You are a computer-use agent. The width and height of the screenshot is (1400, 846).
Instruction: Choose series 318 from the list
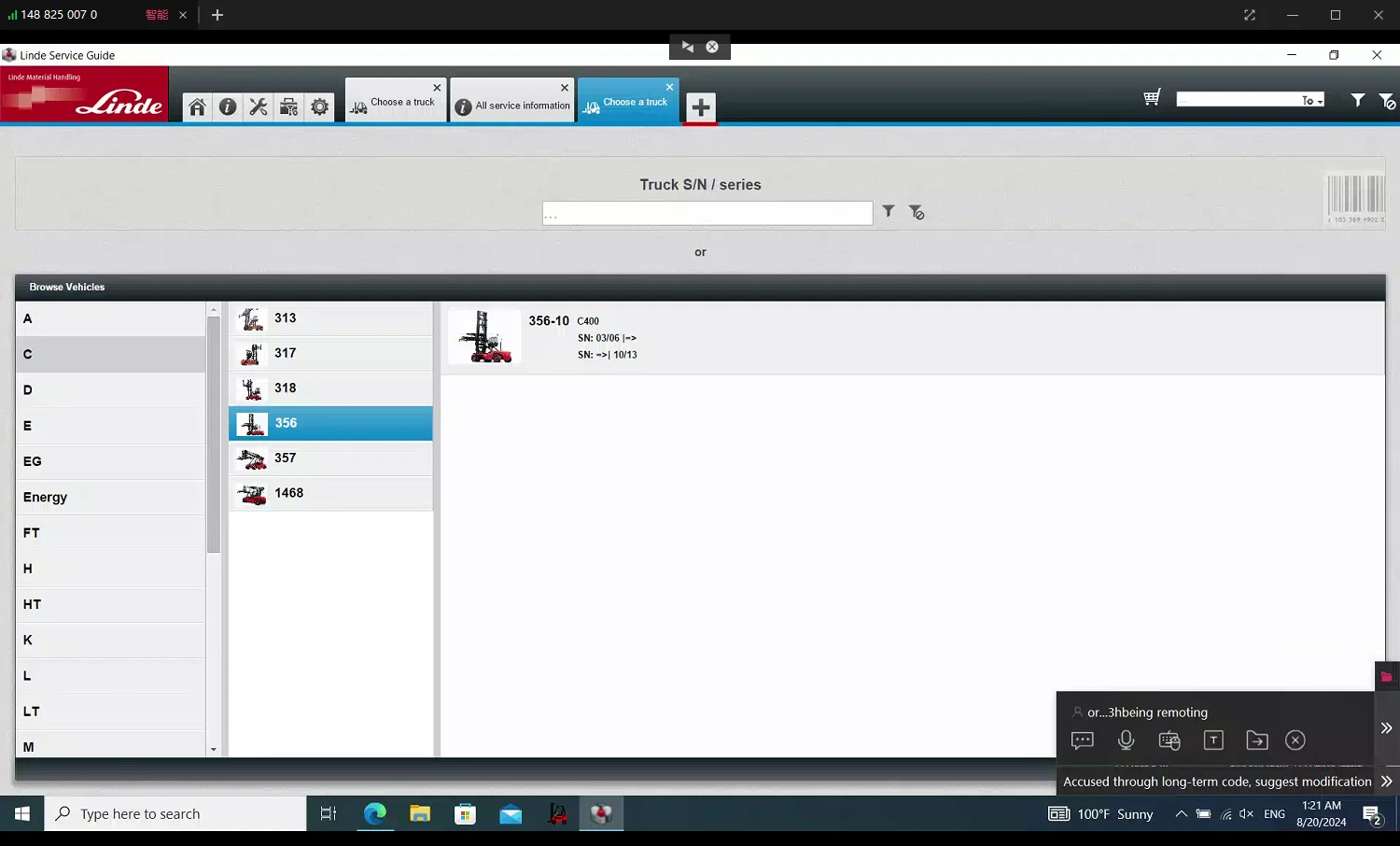[x=331, y=388]
